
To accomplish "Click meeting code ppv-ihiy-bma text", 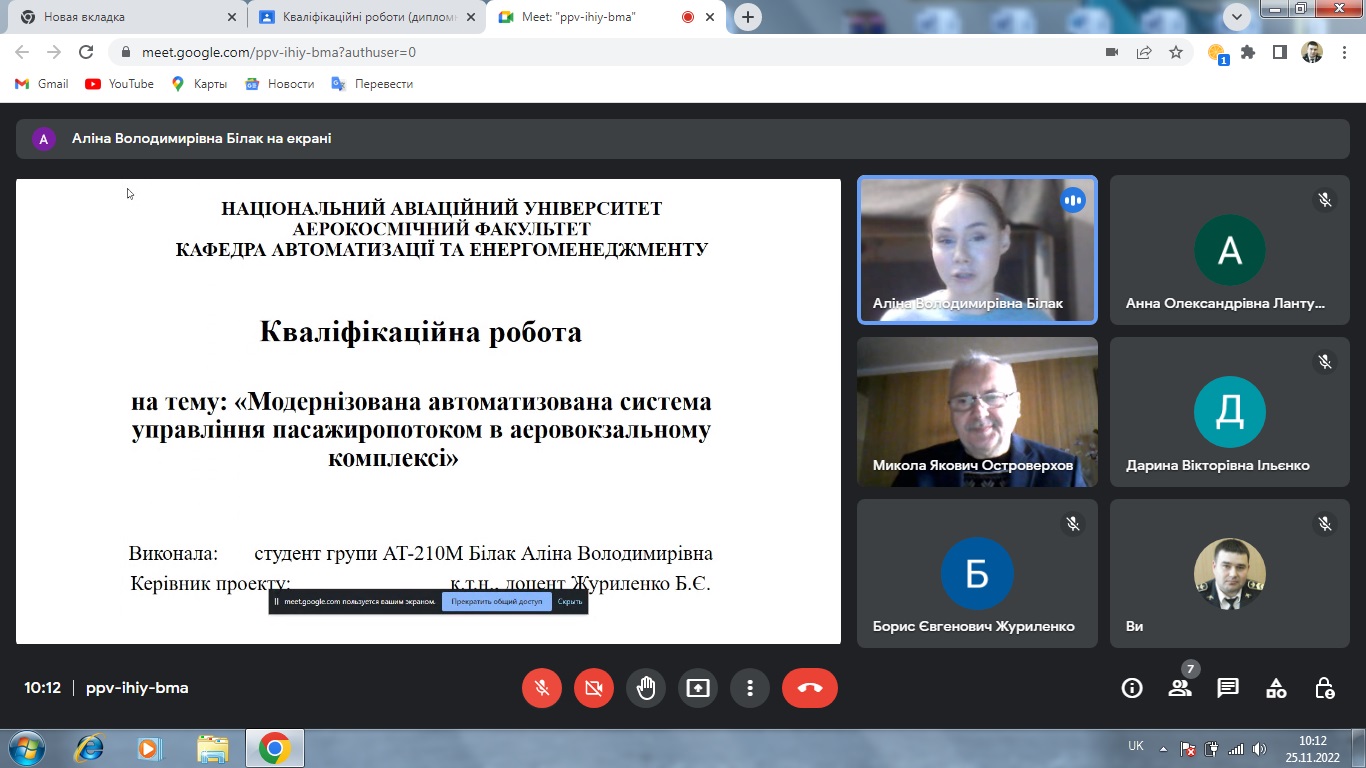I will 137,688.
